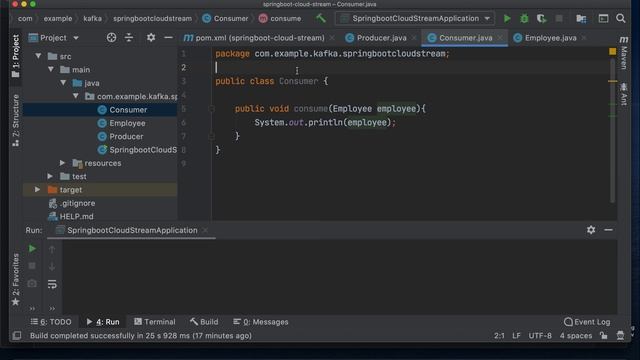
Task: Collapse the java folder
Action: (63, 83)
